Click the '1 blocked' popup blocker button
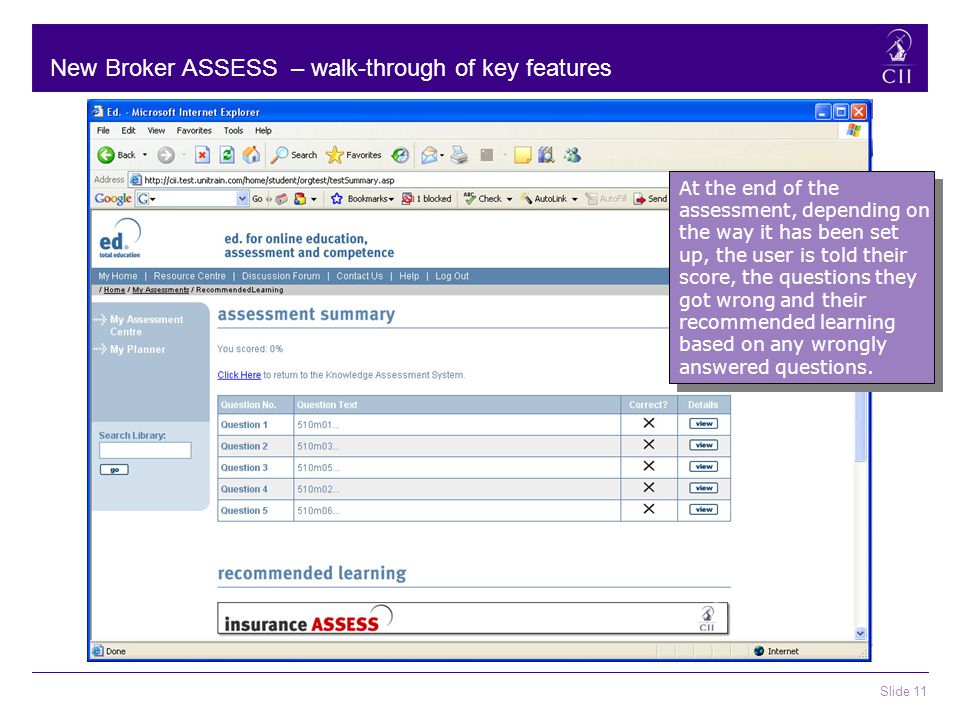The width and height of the screenshot is (960, 720). (x=426, y=198)
